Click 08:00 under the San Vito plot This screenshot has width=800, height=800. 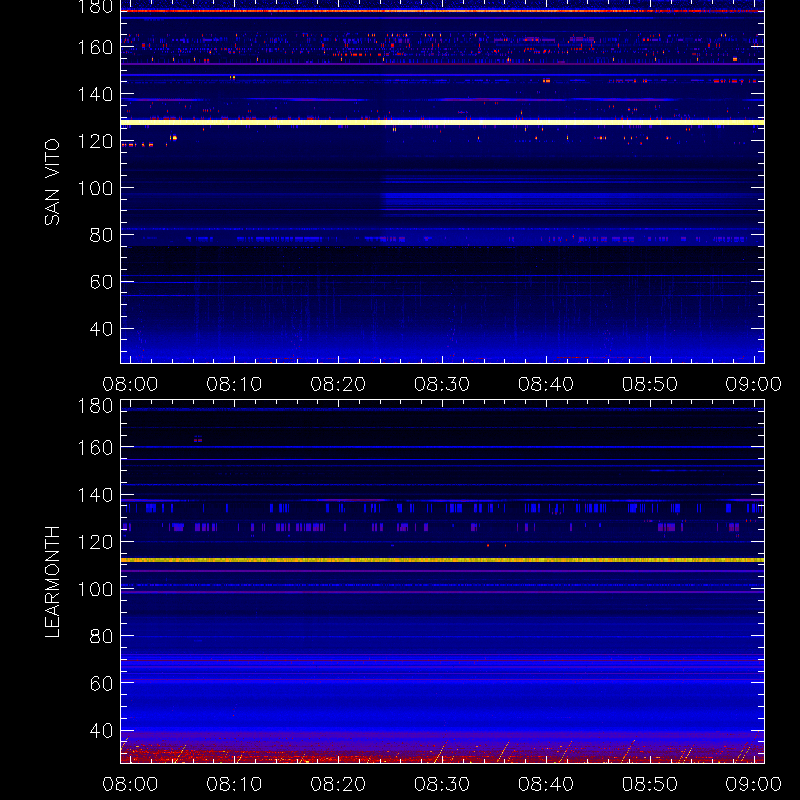coord(130,384)
